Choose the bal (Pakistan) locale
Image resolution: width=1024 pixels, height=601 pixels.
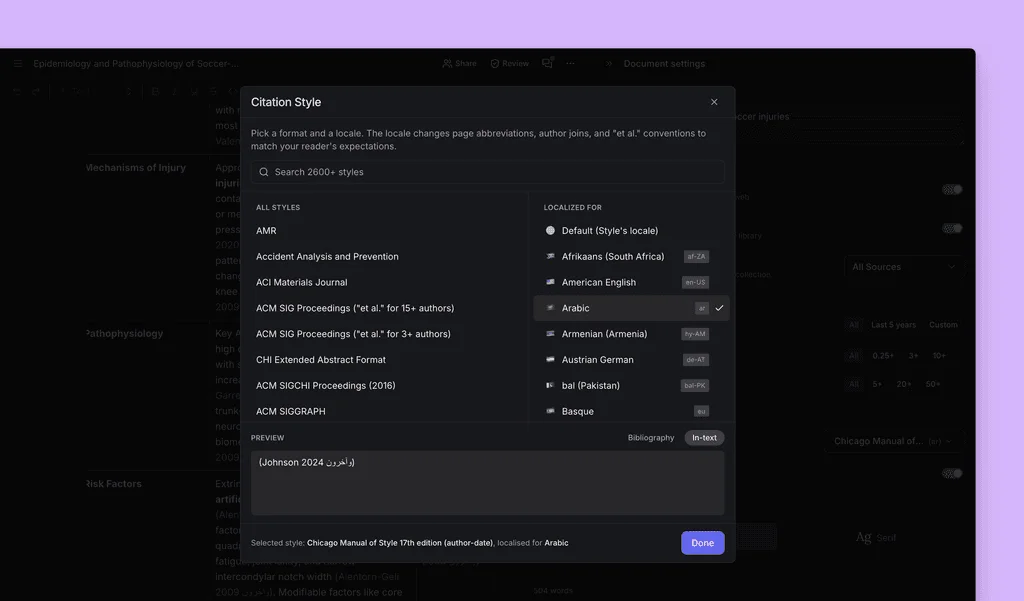pos(631,385)
